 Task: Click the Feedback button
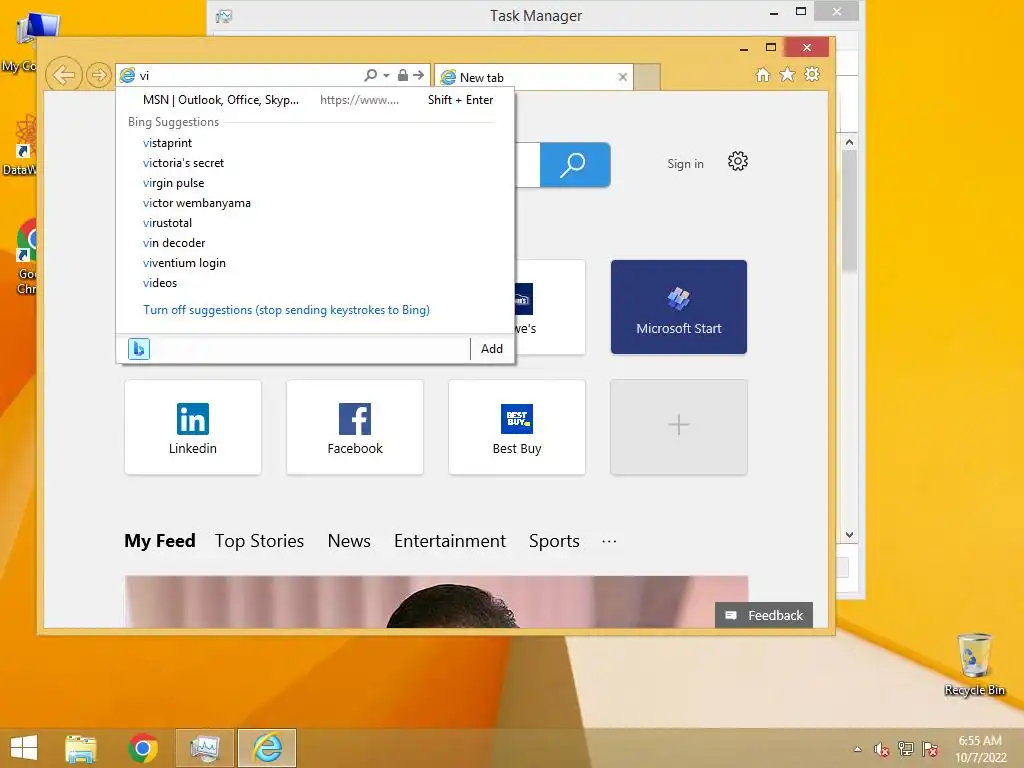coord(763,615)
